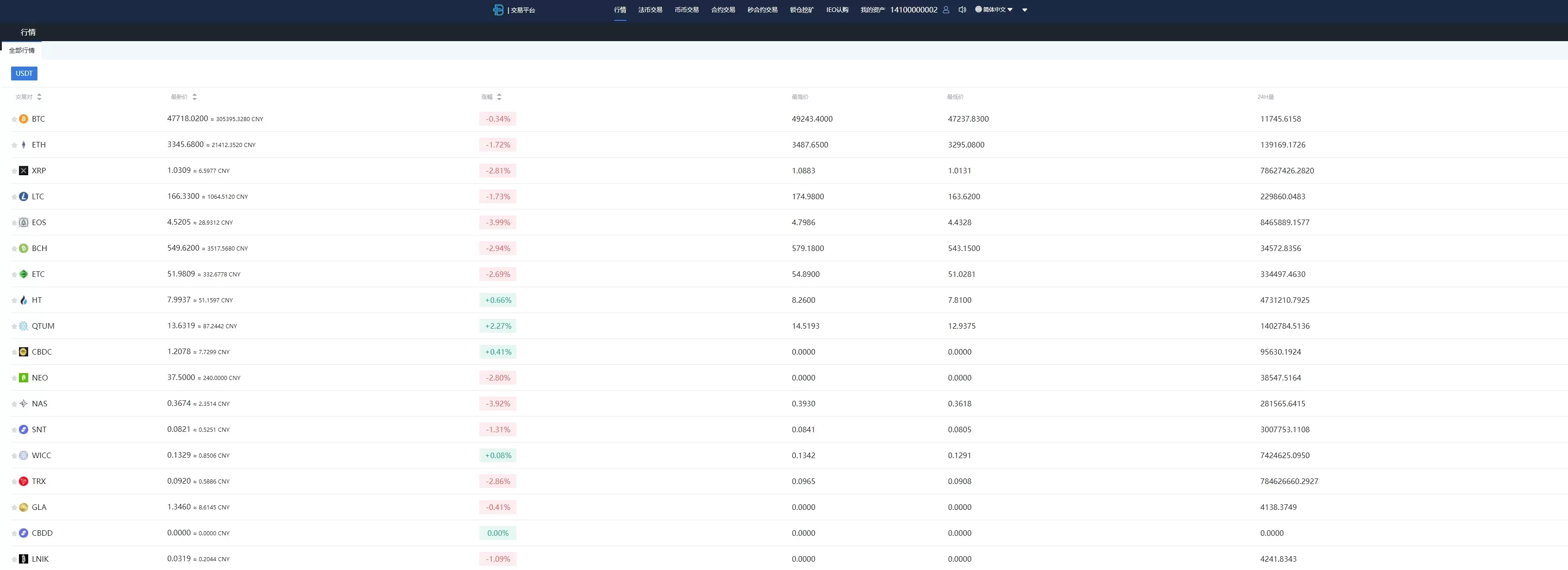Open 法币交易 in the navigation menu
This screenshot has width=1568, height=570.
click(x=649, y=10)
